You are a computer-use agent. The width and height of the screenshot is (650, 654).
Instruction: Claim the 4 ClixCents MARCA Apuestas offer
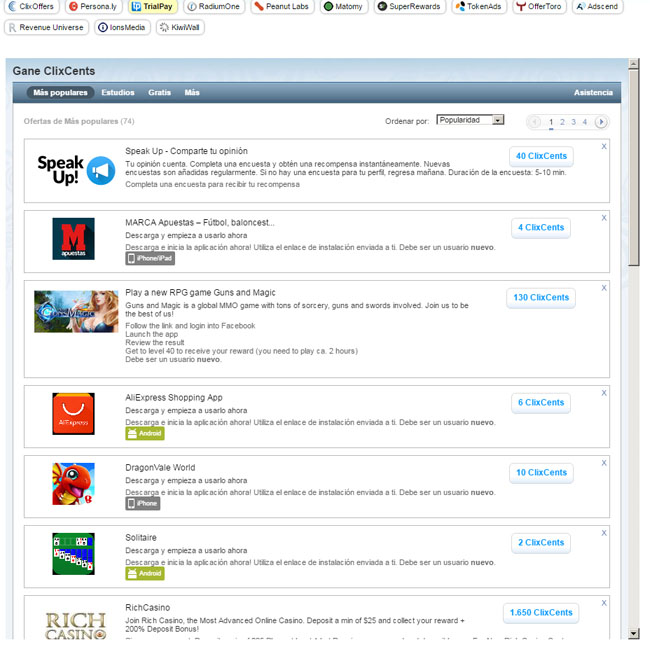(x=541, y=228)
